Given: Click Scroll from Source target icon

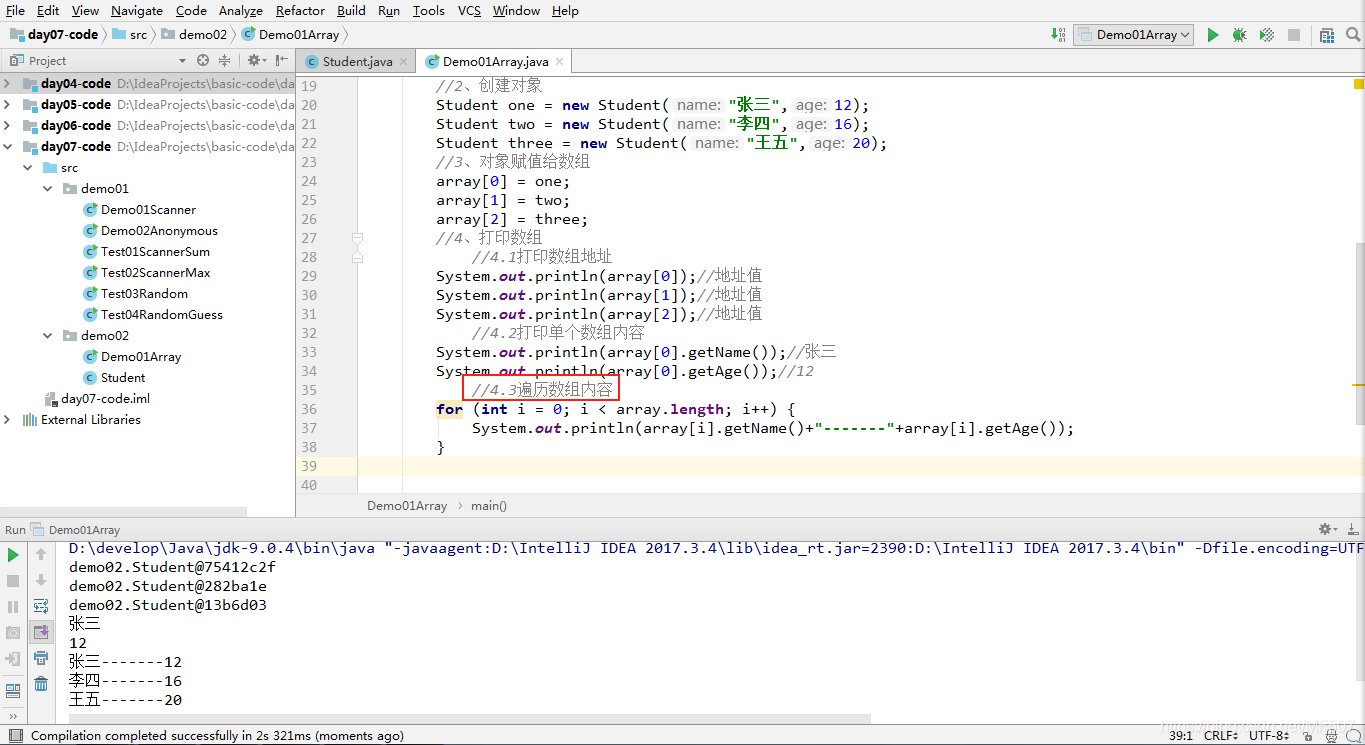Looking at the screenshot, I should 203,60.
